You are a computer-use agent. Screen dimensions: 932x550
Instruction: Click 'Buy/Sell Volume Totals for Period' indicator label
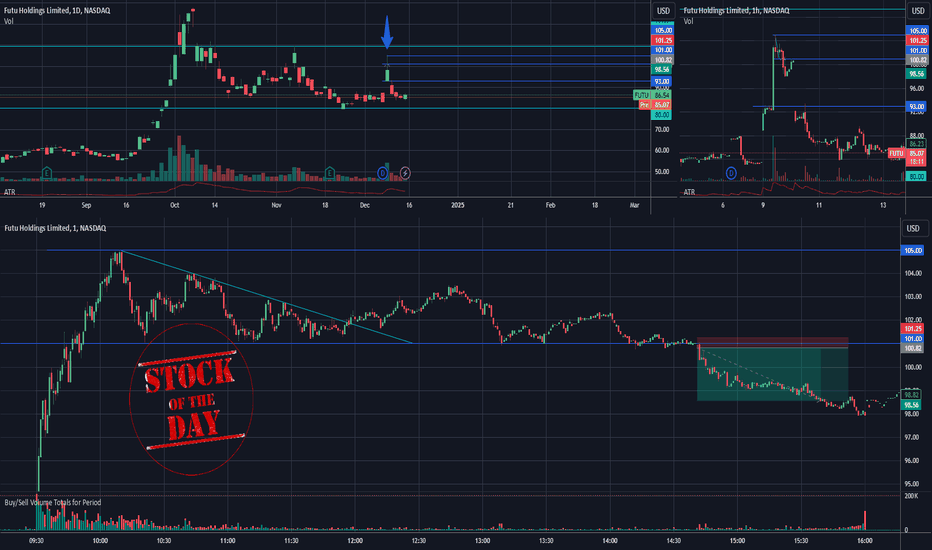coord(53,502)
